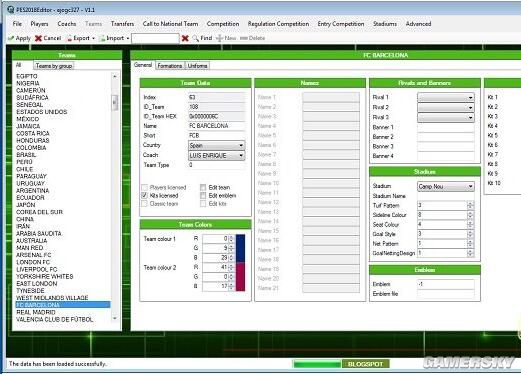521x374 pixels.
Task: Click the Find magnifier icon
Action: pos(195,38)
